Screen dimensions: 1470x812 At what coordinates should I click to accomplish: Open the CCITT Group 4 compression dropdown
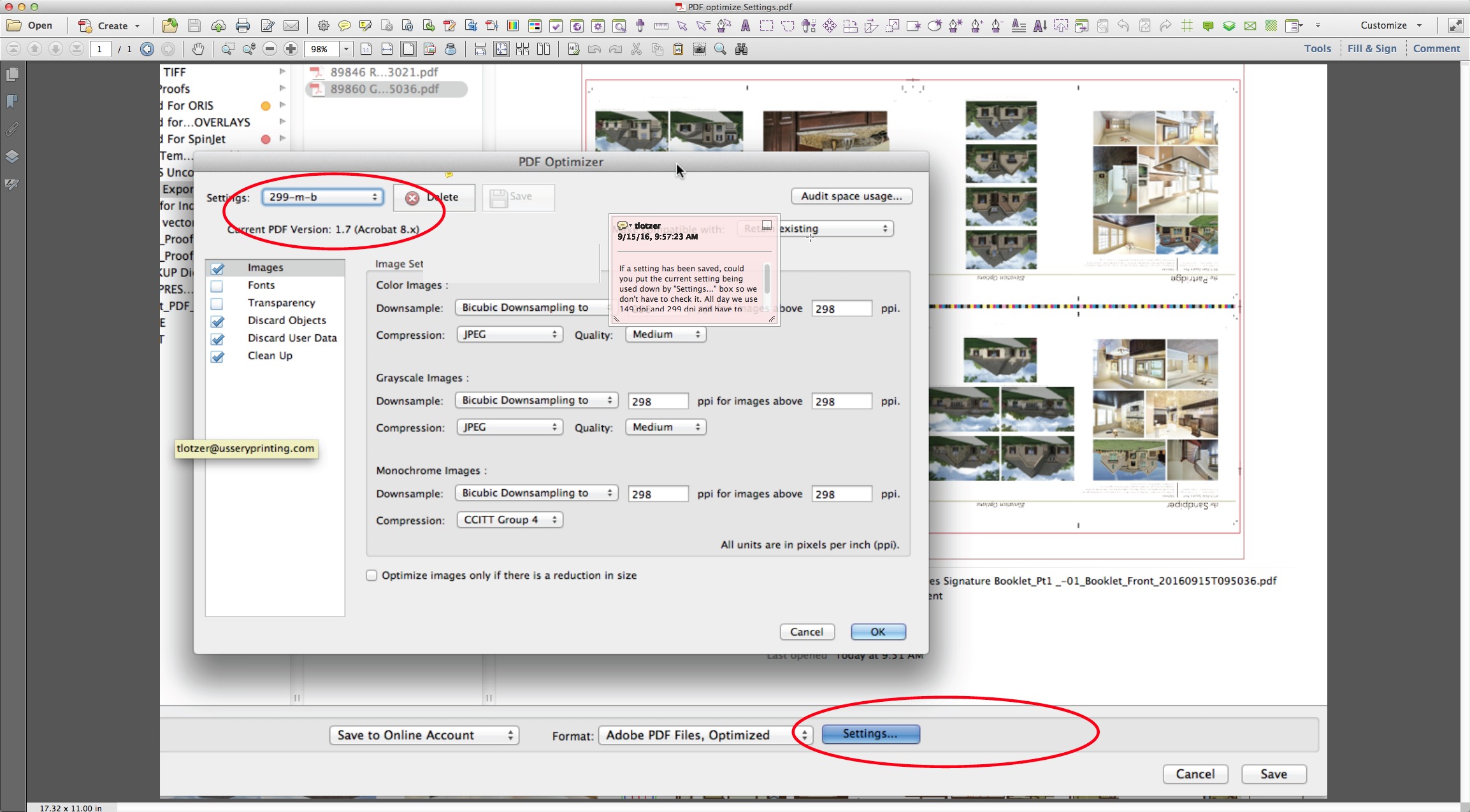(x=510, y=520)
